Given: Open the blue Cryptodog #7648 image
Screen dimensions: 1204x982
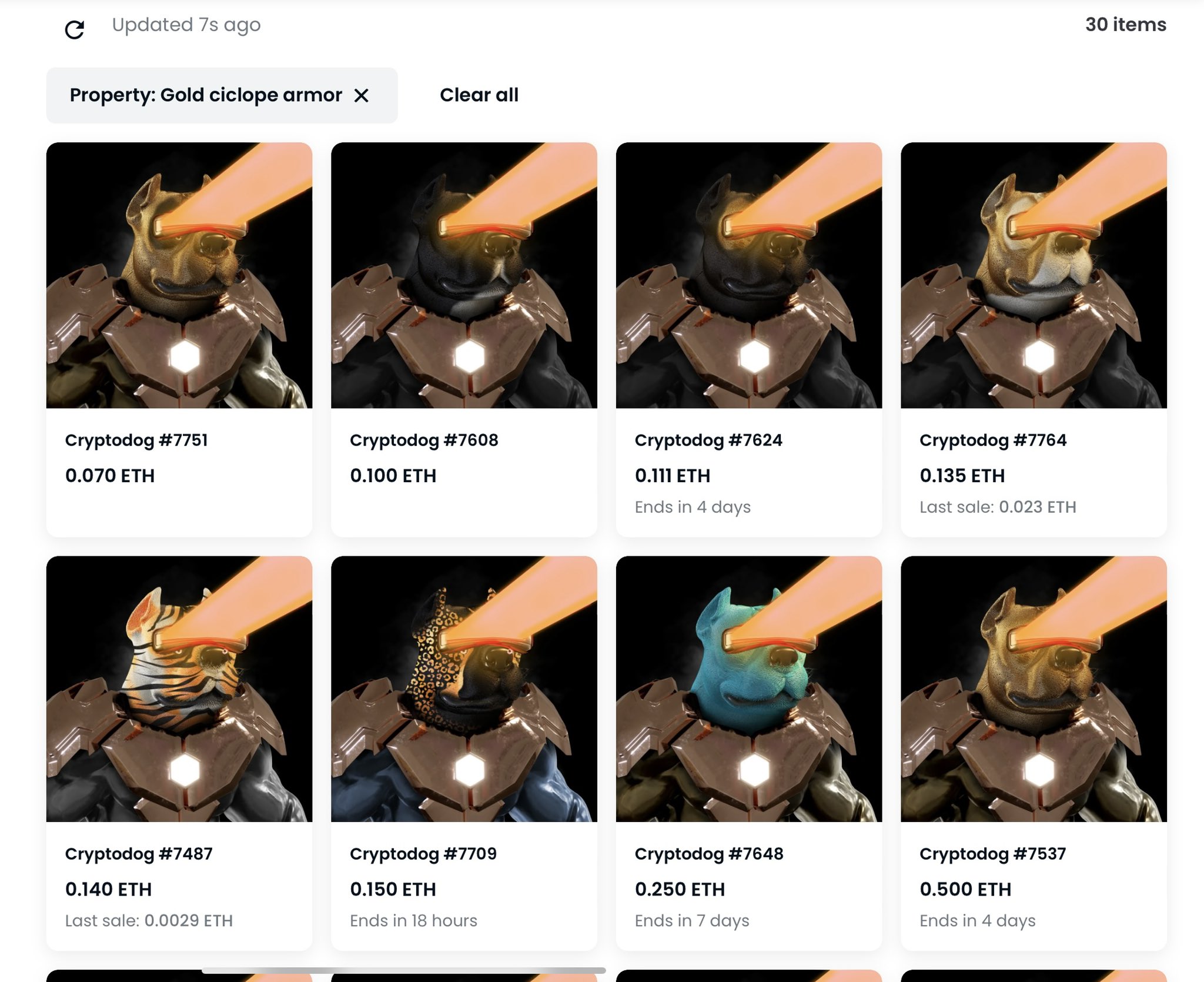Looking at the screenshot, I should click(749, 689).
